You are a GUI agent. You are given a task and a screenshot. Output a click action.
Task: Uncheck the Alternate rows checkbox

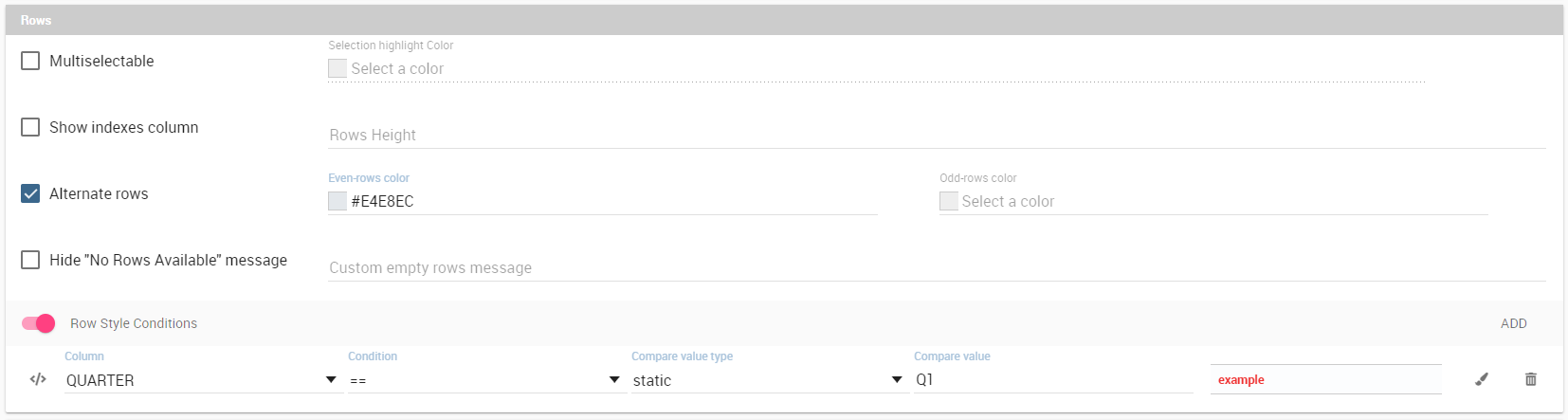pos(30,193)
